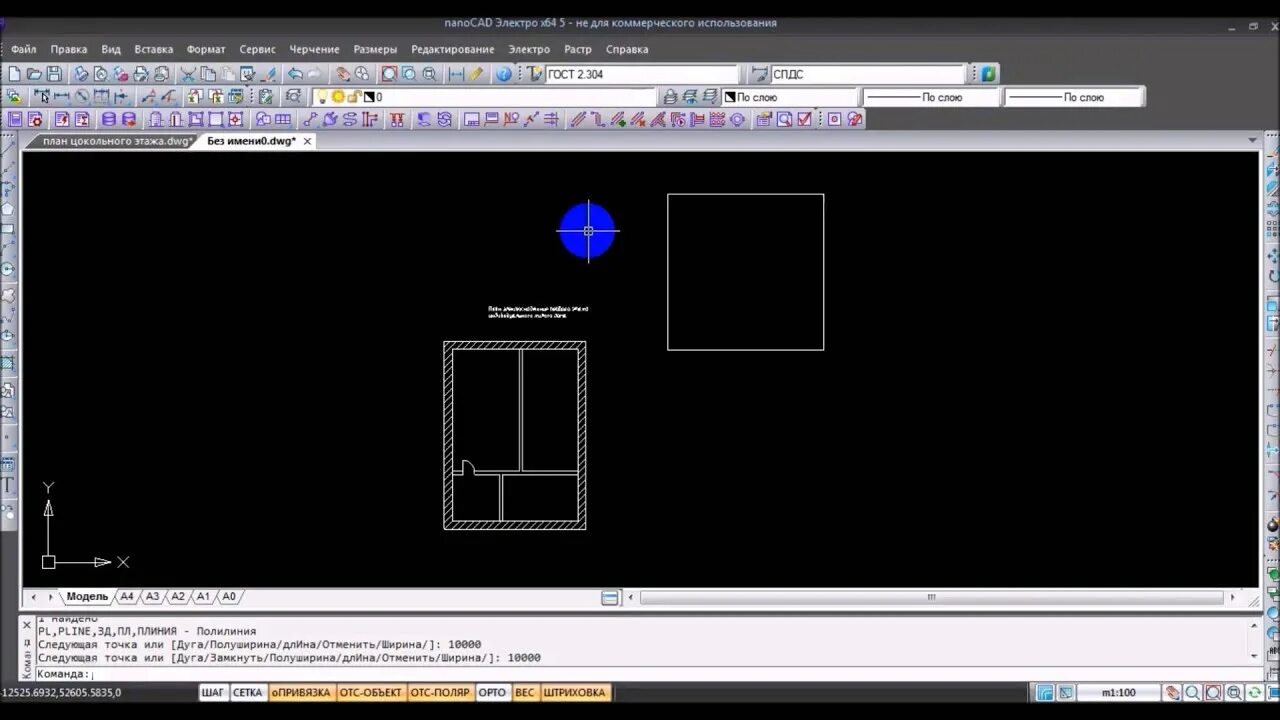The image size is (1280, 720).
Task: Click the database cylinder icon
Action: coord(108,120)
